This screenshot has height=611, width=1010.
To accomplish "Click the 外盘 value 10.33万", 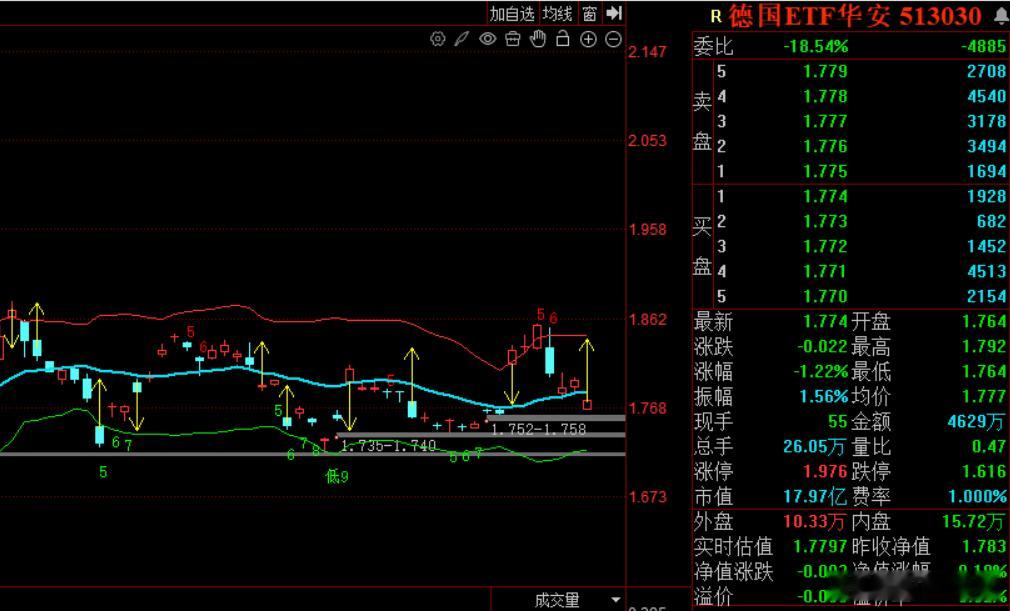I will 814,521.
